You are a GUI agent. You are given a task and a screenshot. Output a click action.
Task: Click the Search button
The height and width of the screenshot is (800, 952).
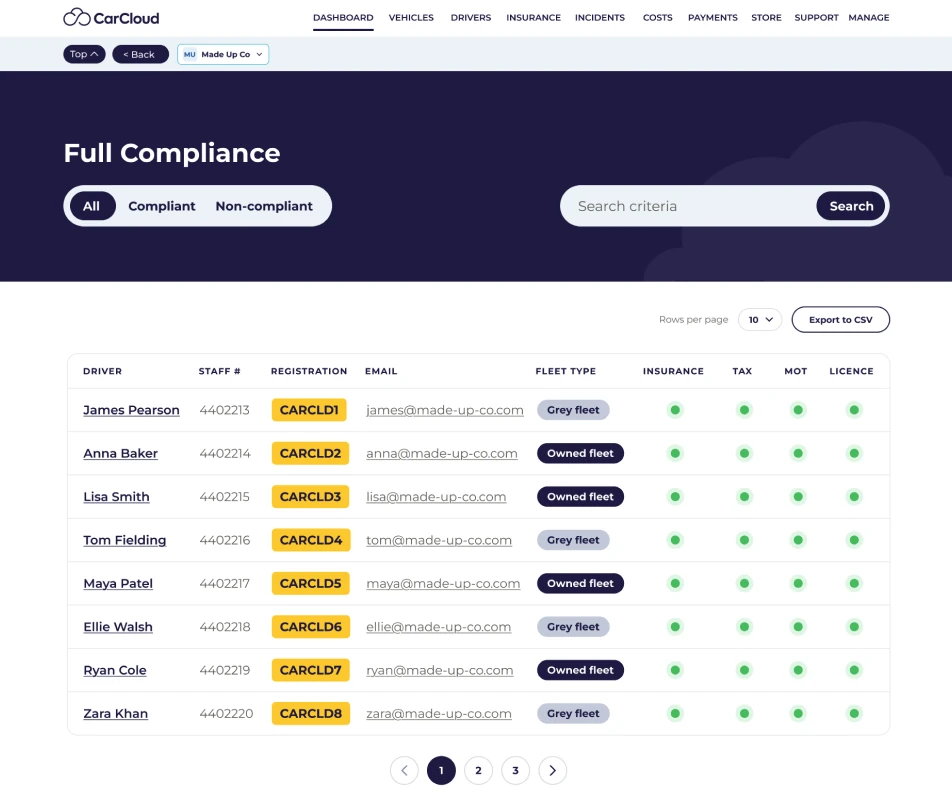pos(851,206)
